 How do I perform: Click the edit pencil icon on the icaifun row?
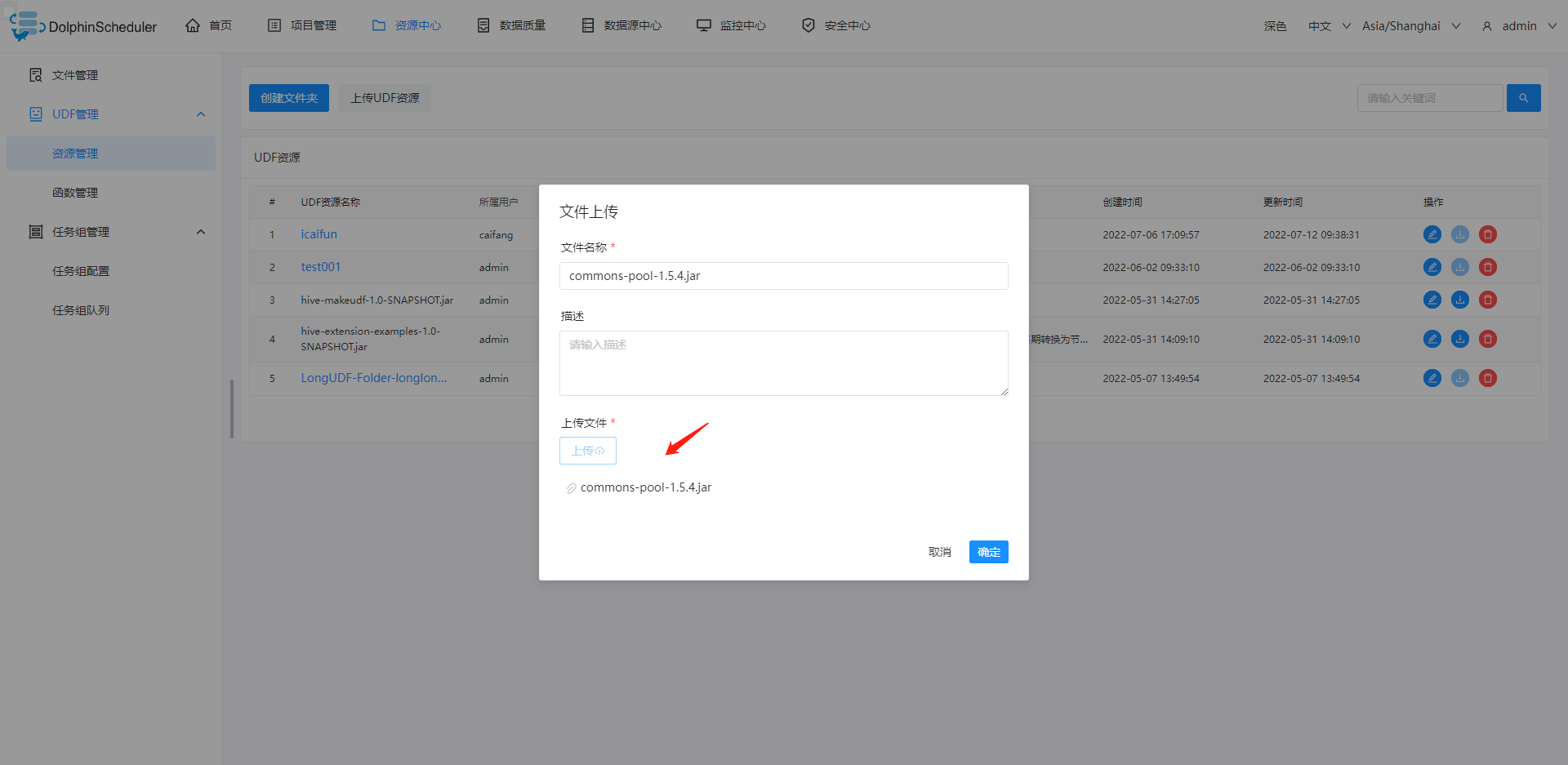click(x=1432, y=234)
